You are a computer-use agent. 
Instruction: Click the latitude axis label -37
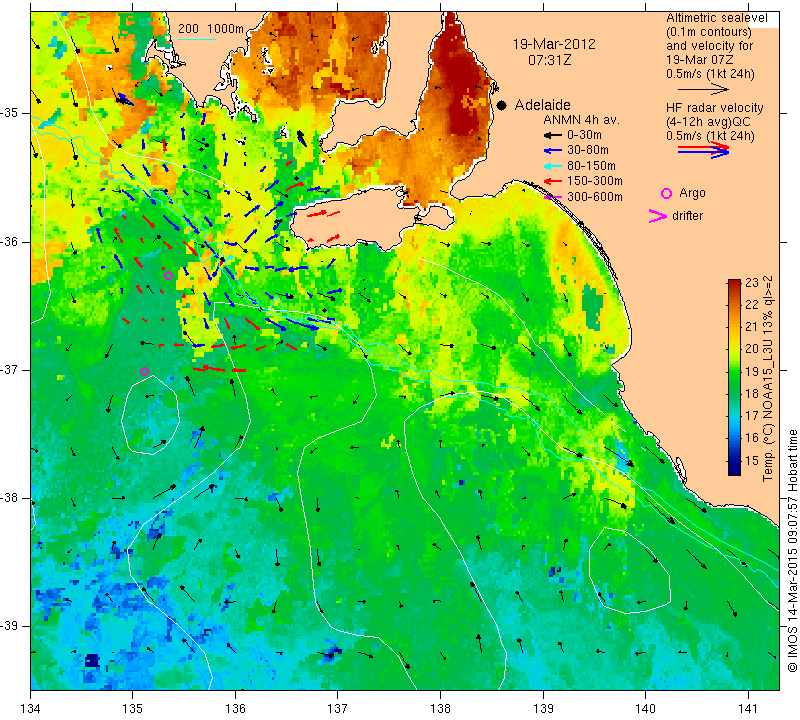[x=9, y=369]
